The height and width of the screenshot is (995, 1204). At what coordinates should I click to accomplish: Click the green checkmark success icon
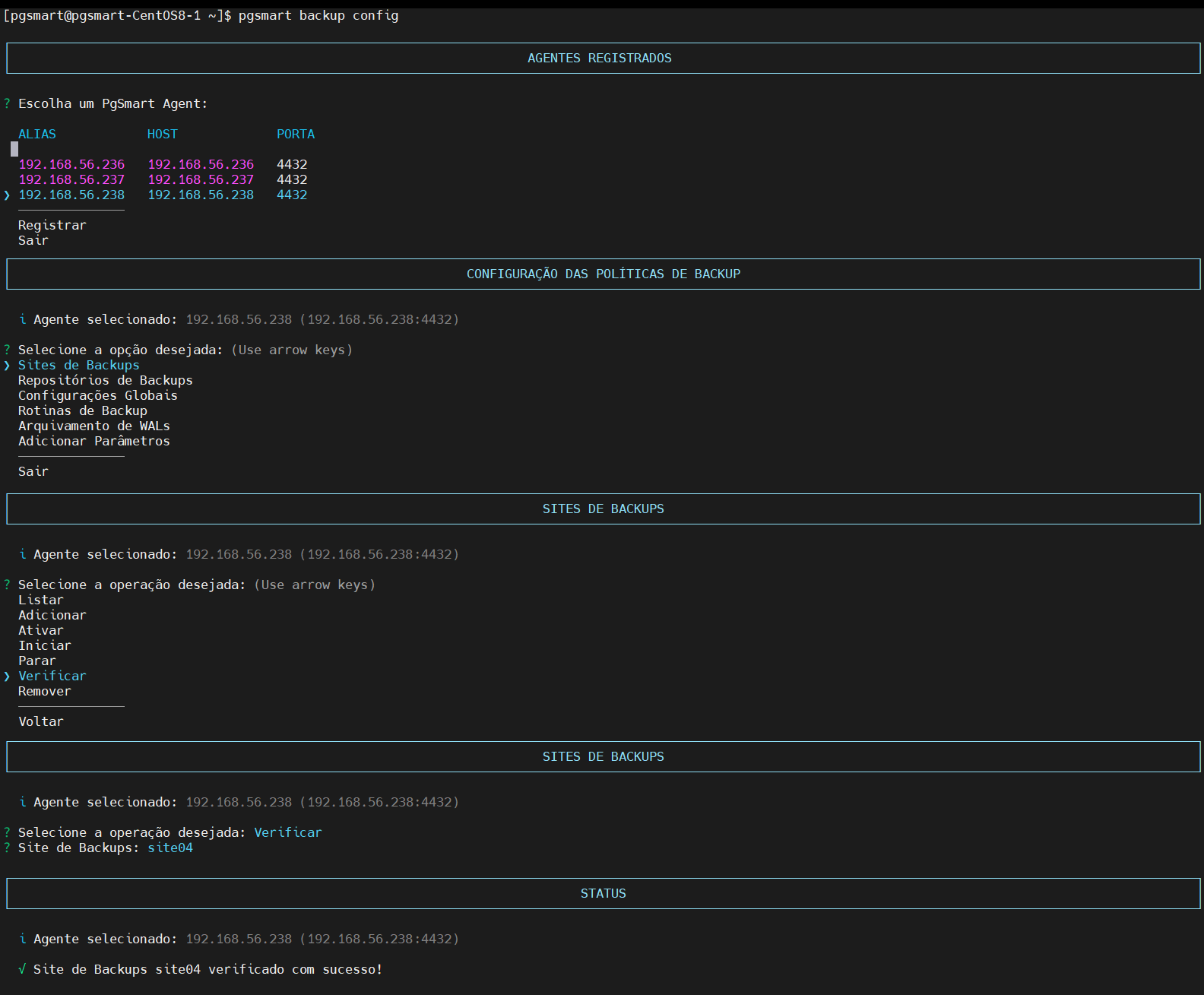pos(22,969)
